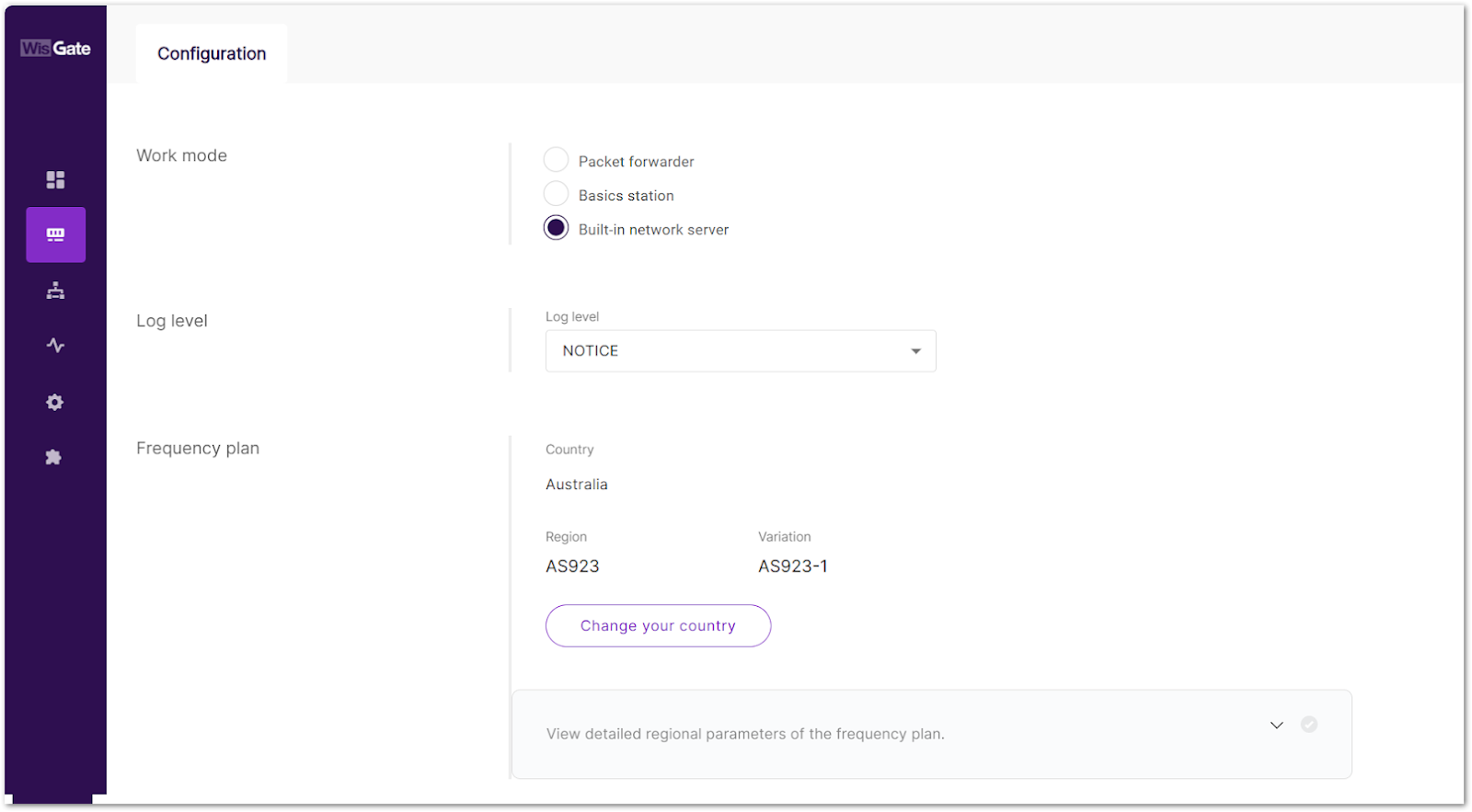Click the Change your country button
This screenshot has height=812, width=1472.
657,625
